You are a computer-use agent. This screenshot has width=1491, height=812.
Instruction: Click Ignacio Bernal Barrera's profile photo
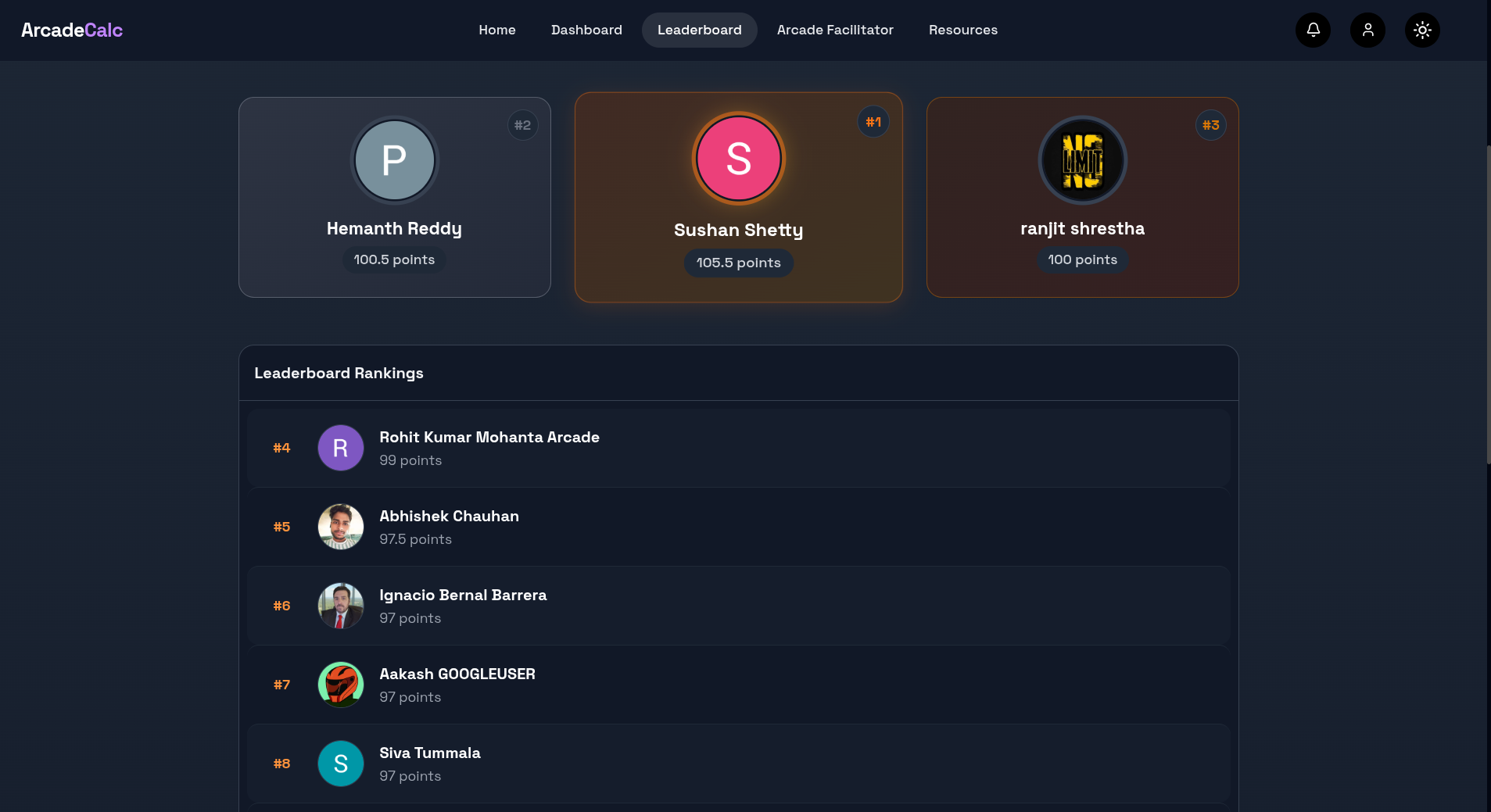[340, 606]
